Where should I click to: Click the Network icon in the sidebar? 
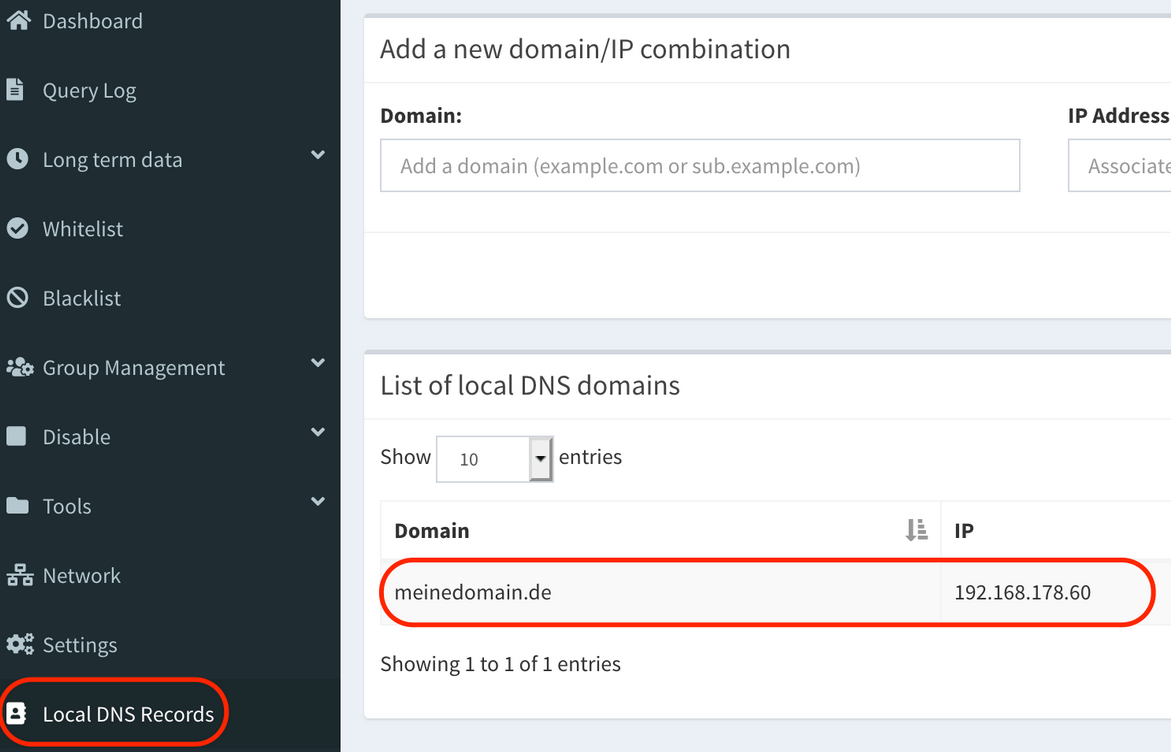click(18, 575)
